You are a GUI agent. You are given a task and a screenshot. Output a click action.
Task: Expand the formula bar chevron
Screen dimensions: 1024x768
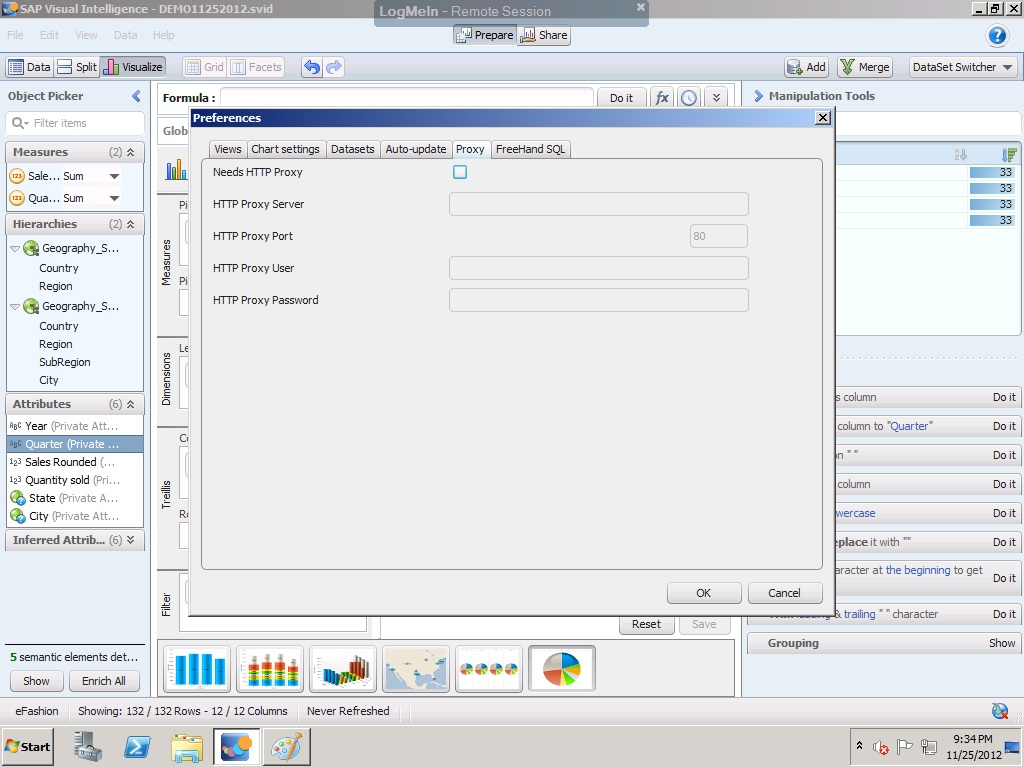[716, 98]
